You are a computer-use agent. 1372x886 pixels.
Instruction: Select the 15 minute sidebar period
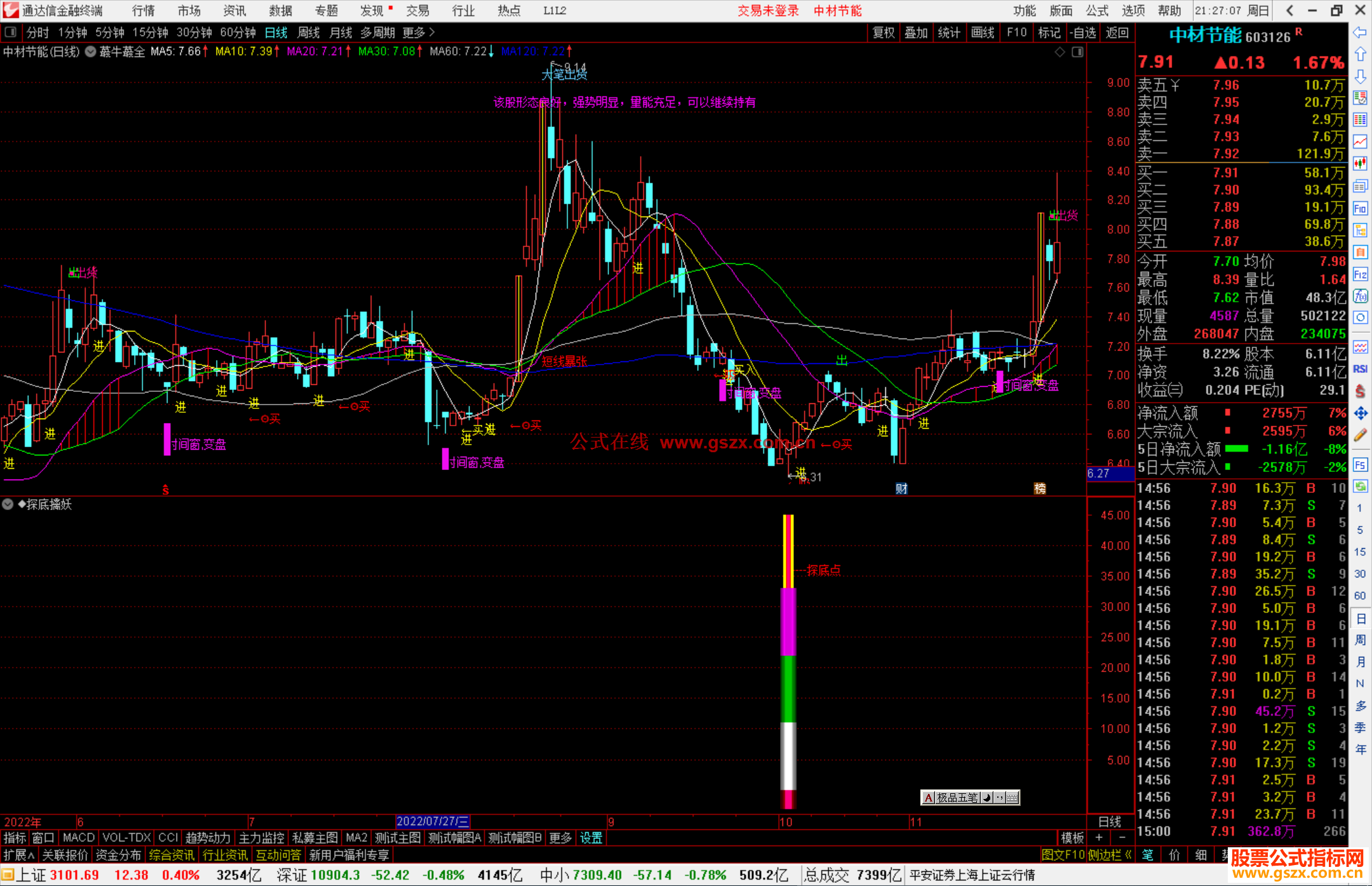1360,552
